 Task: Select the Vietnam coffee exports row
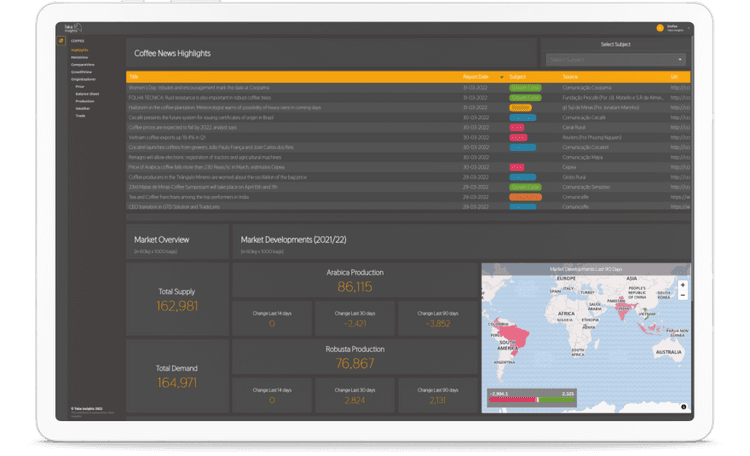(x=408, y=137)
